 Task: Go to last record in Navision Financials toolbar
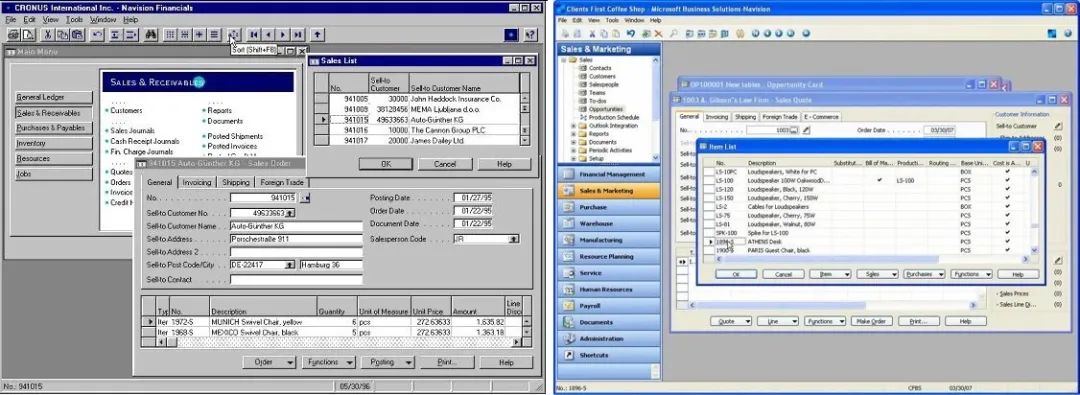298,34
